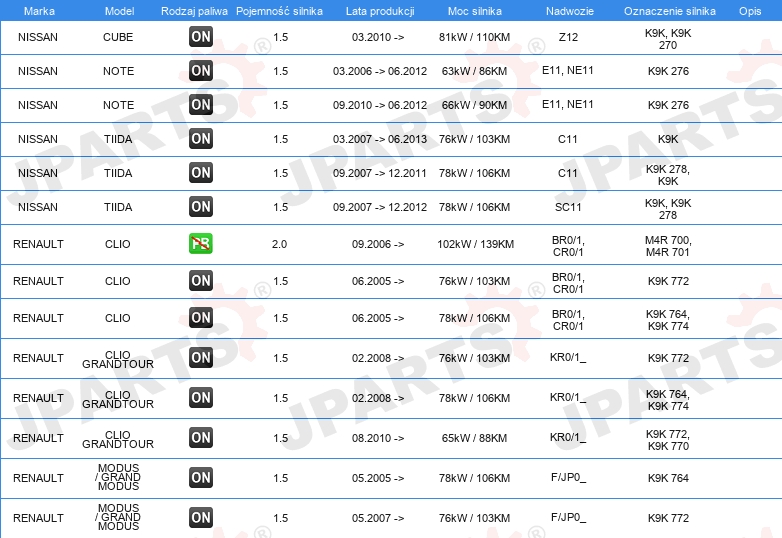Click the green PB petrol icon in Clio 2.0 row
Screen dimensions: 782x538
(x=201, y=243)
